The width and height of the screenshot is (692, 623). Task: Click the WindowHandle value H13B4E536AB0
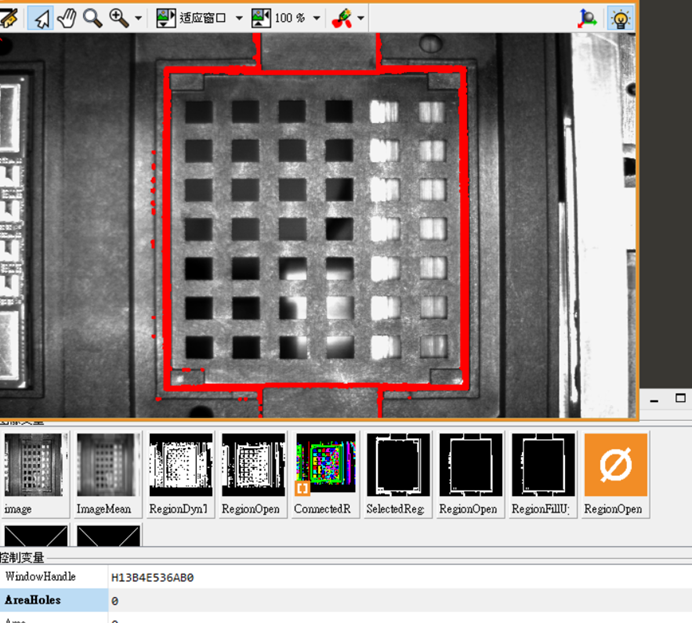(x=152, y=577)
